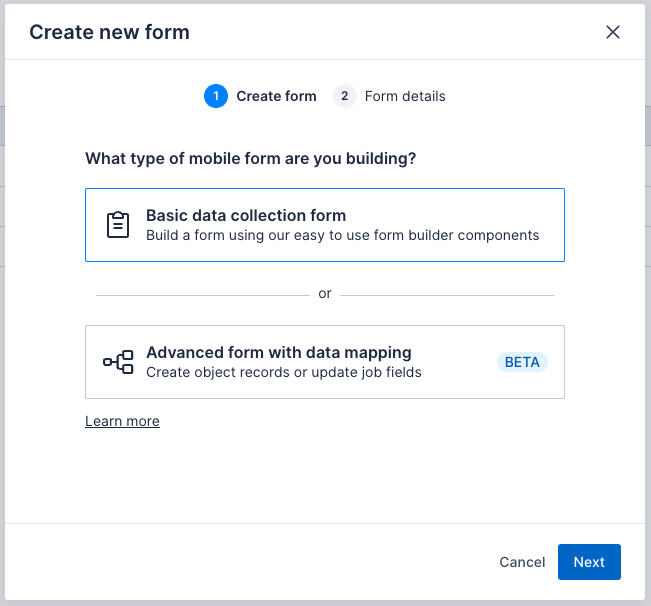Click 'Create object records or update job fields' text
The image size is (651, 606).
284,372
